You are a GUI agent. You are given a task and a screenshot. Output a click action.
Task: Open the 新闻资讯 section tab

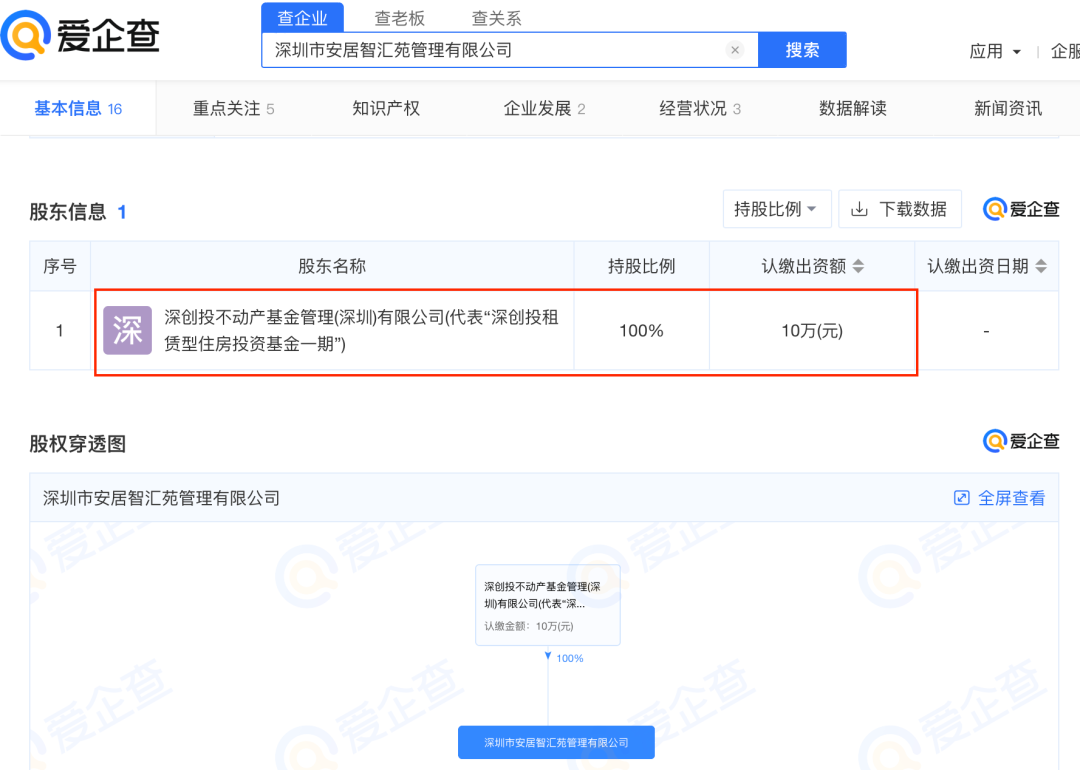pos(1008,108)
